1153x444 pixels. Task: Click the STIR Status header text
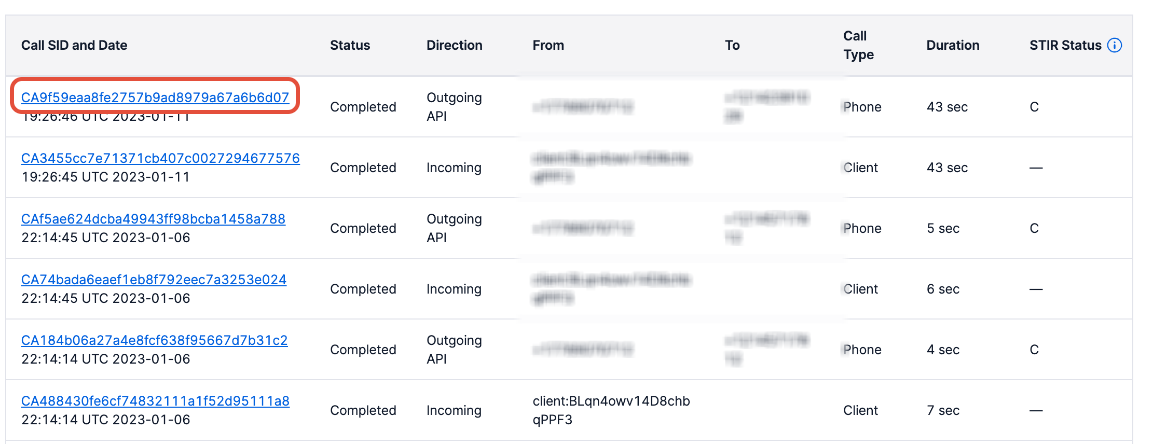coord(1065,46)
